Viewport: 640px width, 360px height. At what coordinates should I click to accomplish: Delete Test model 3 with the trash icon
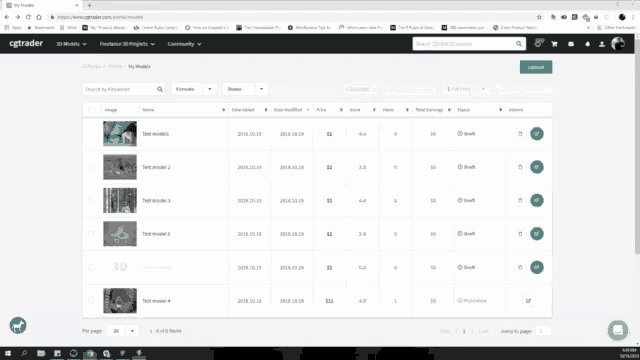[x=520, y=200]
